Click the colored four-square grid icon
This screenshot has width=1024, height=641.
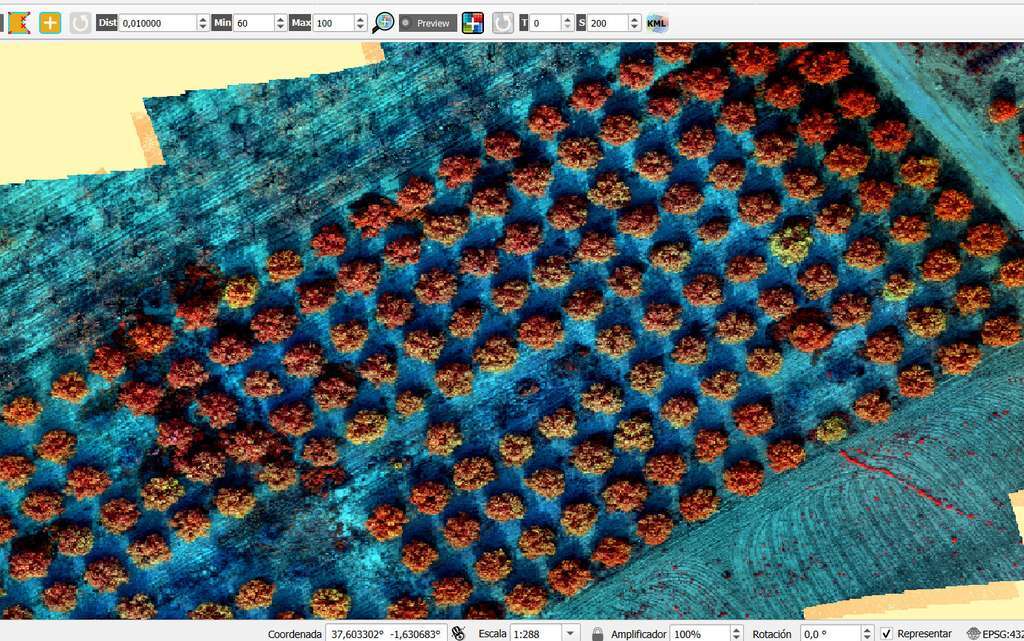[472, 23]
